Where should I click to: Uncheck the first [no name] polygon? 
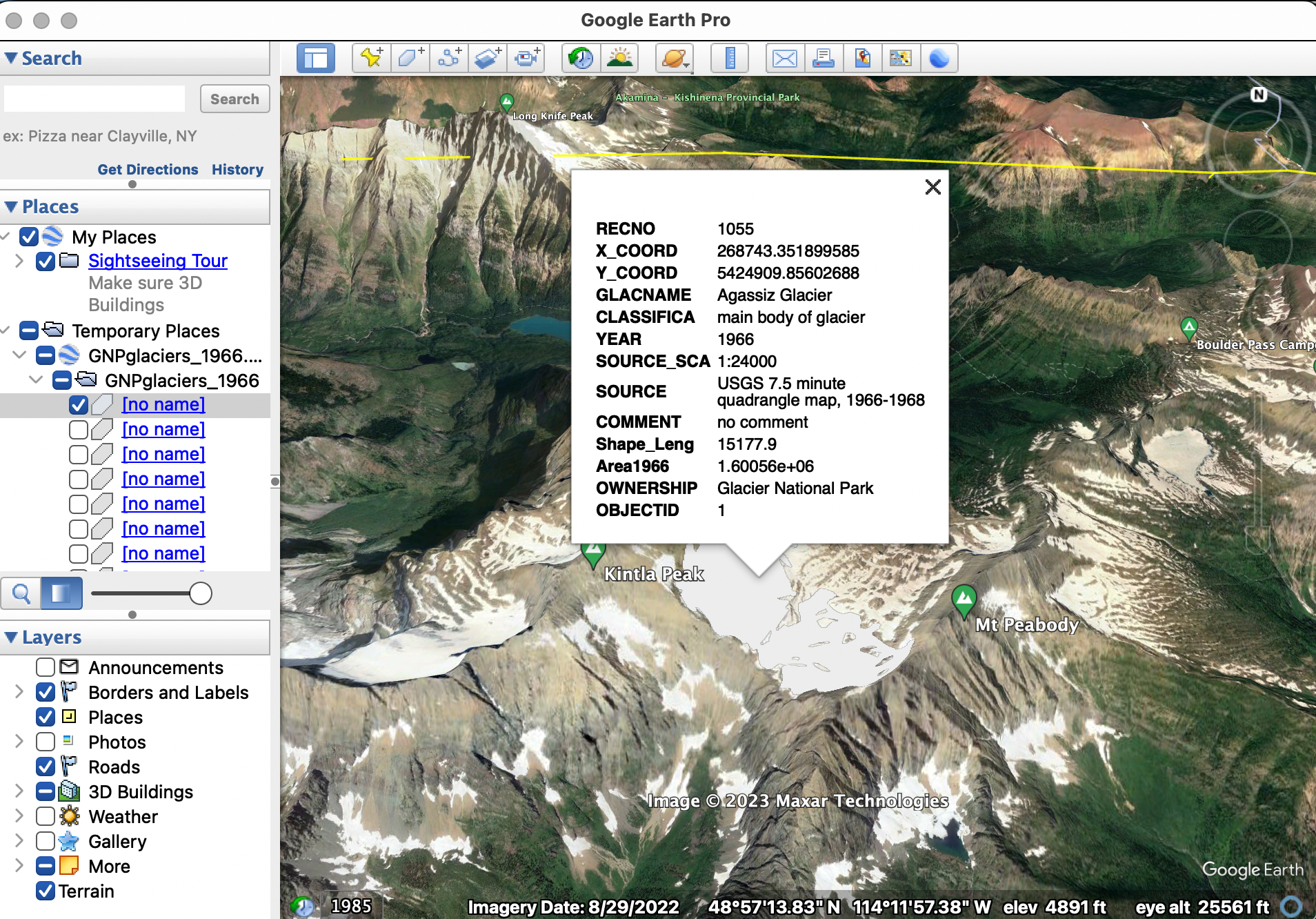click(79, 405)
